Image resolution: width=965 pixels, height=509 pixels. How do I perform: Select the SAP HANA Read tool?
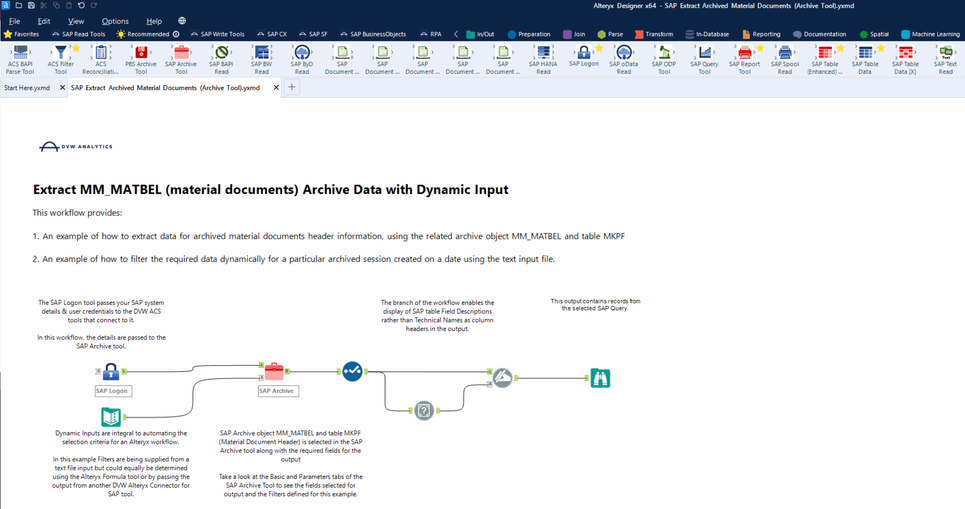click(x=543, y=59)
